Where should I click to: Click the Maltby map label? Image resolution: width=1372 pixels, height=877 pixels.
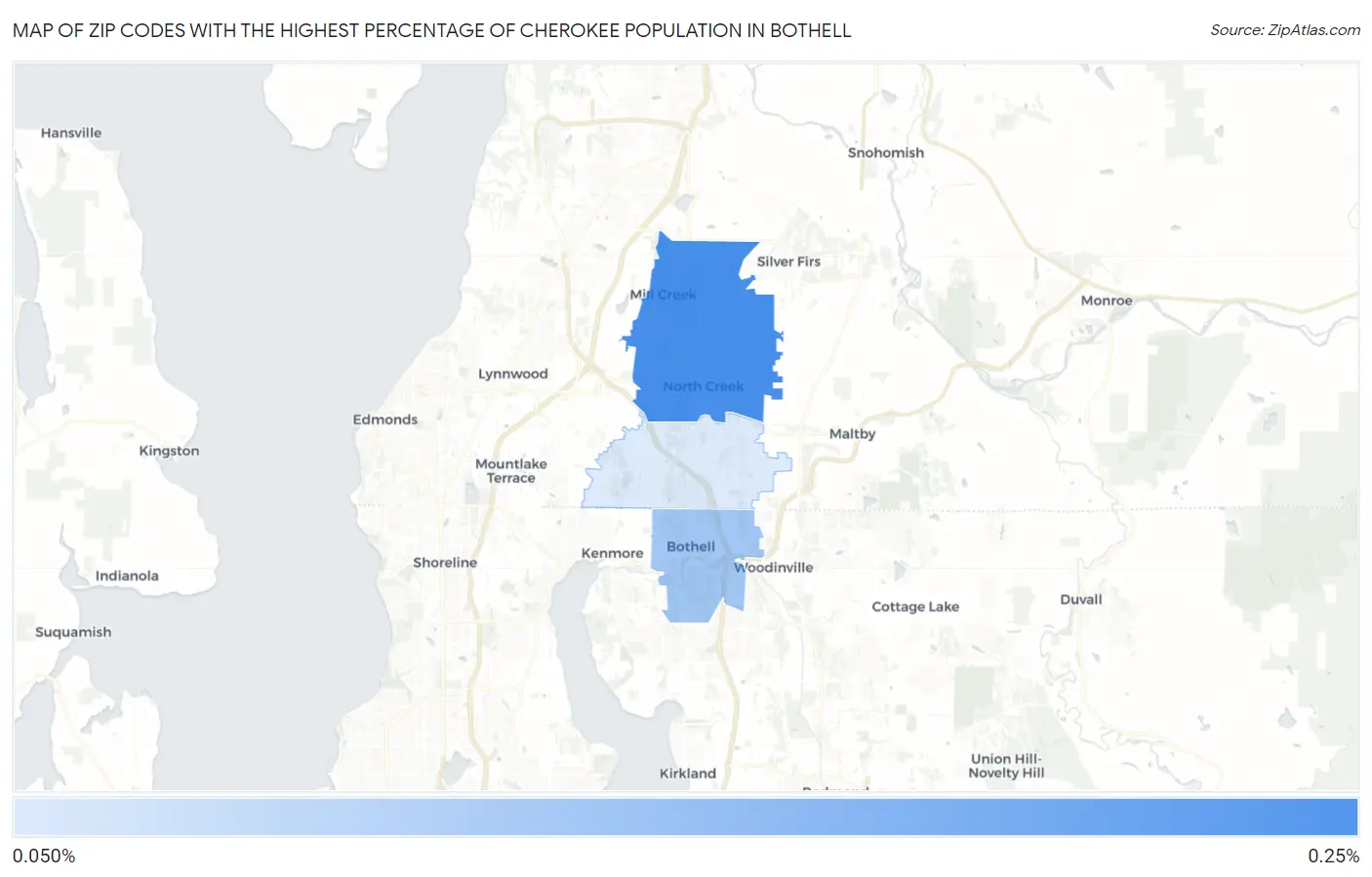(x=852, y=433)
